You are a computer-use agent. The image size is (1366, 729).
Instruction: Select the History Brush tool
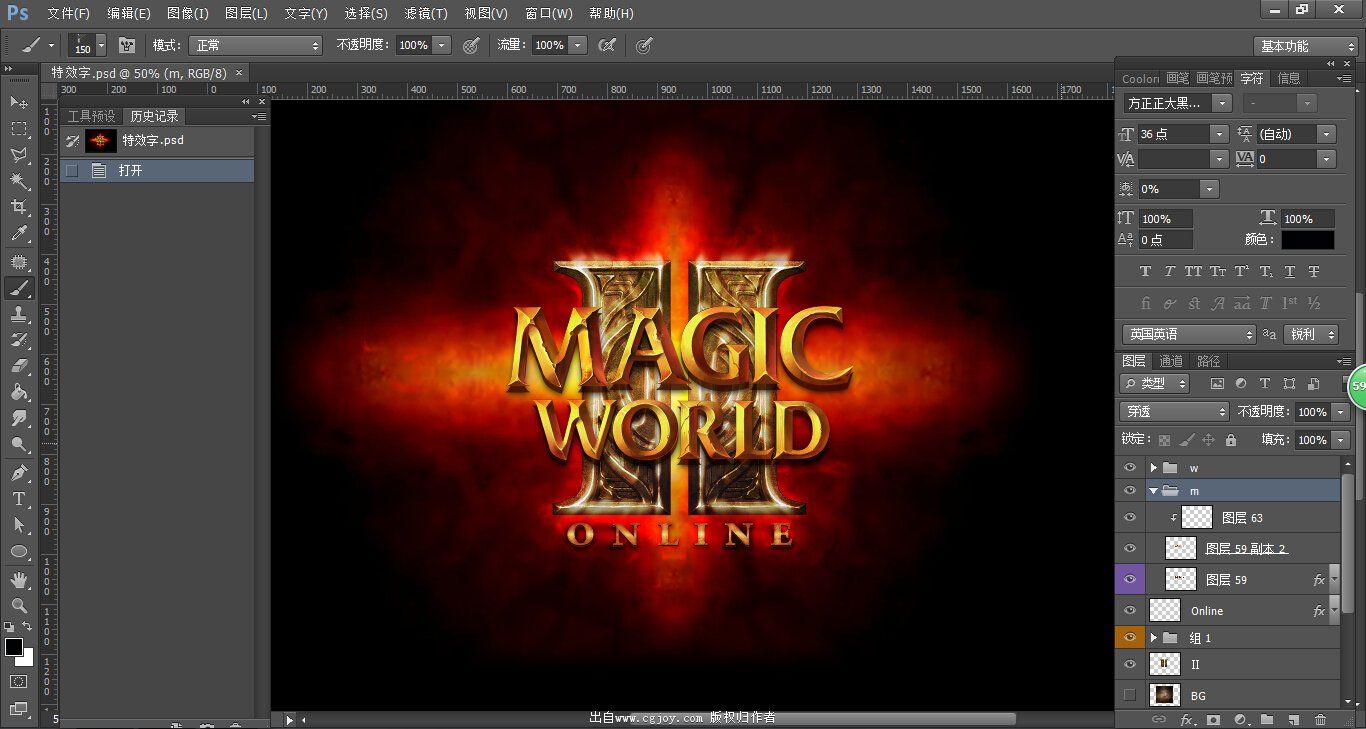pyautogui.click(x=19, y=340)
